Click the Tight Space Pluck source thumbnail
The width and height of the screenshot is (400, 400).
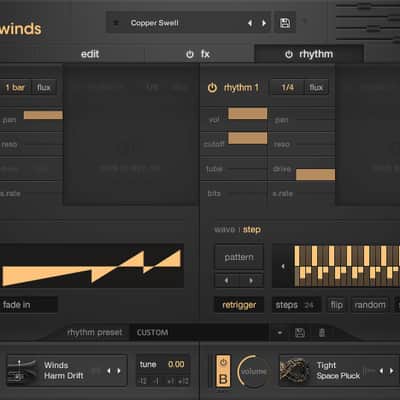click(x=294, y=371)
